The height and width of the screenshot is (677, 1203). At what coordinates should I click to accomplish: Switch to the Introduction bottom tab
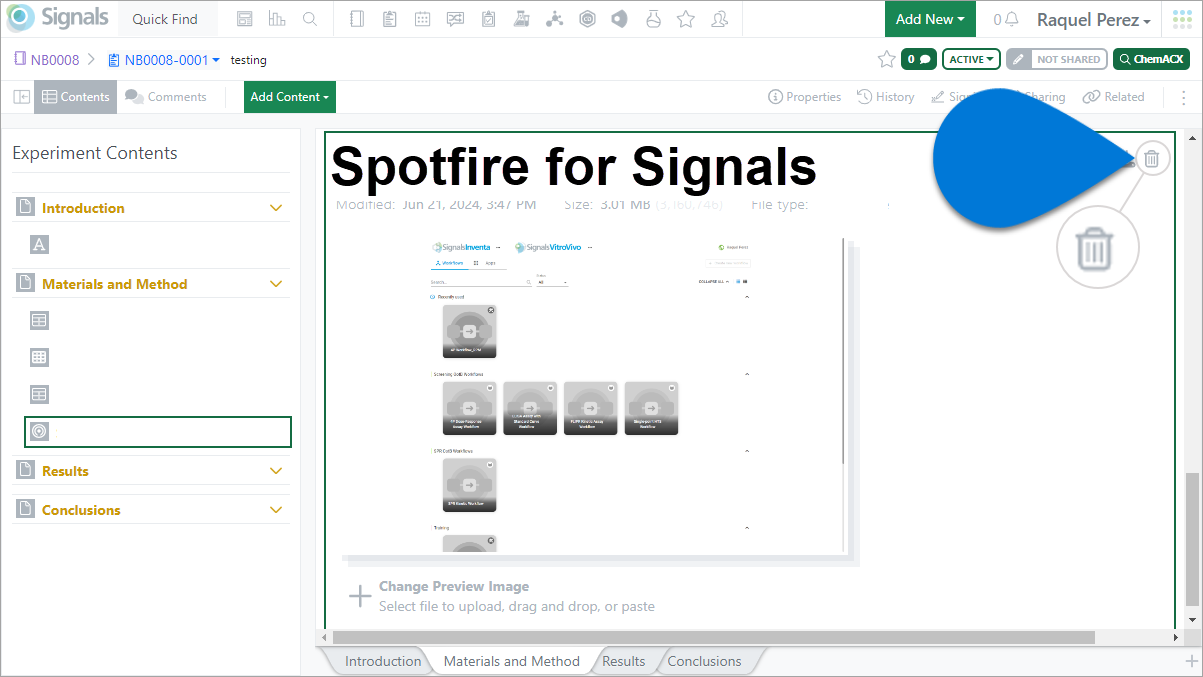click(383, 661)
